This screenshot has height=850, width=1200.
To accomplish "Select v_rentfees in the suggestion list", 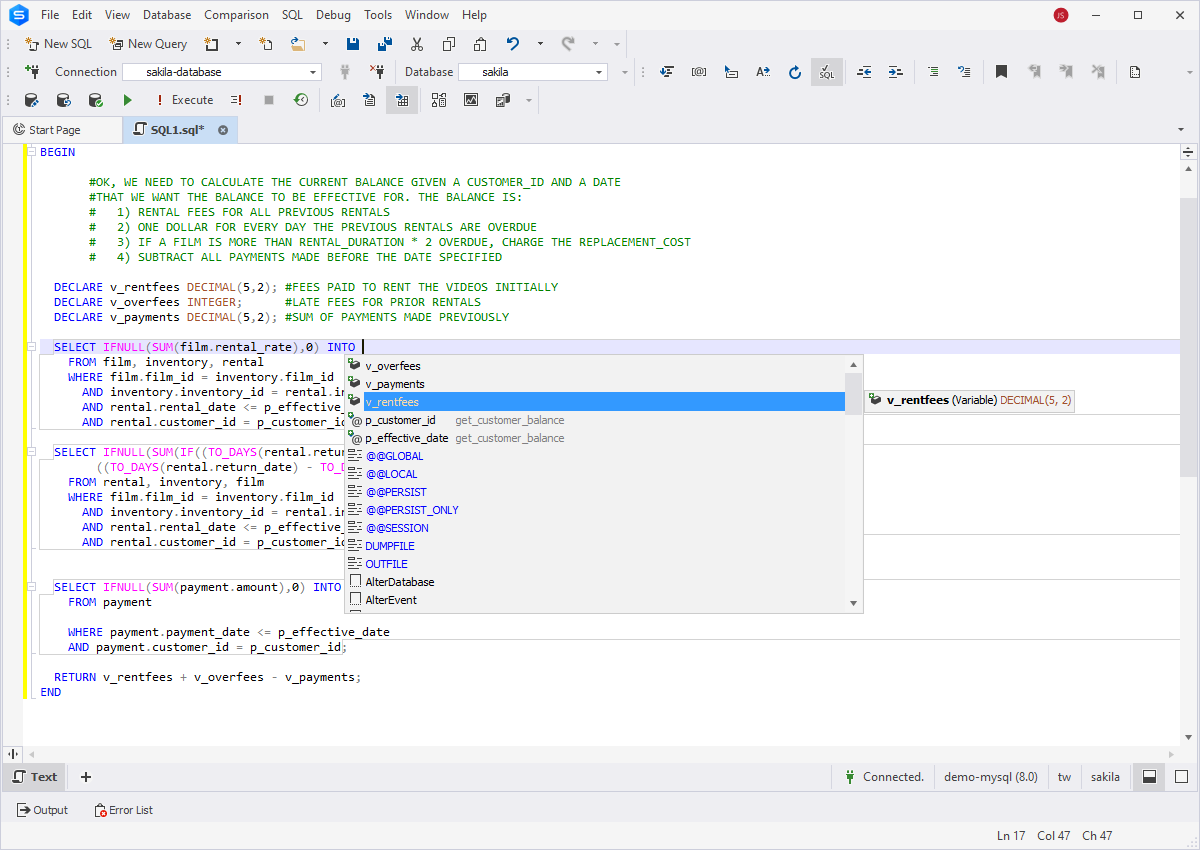I will click(x=392, y=402).
